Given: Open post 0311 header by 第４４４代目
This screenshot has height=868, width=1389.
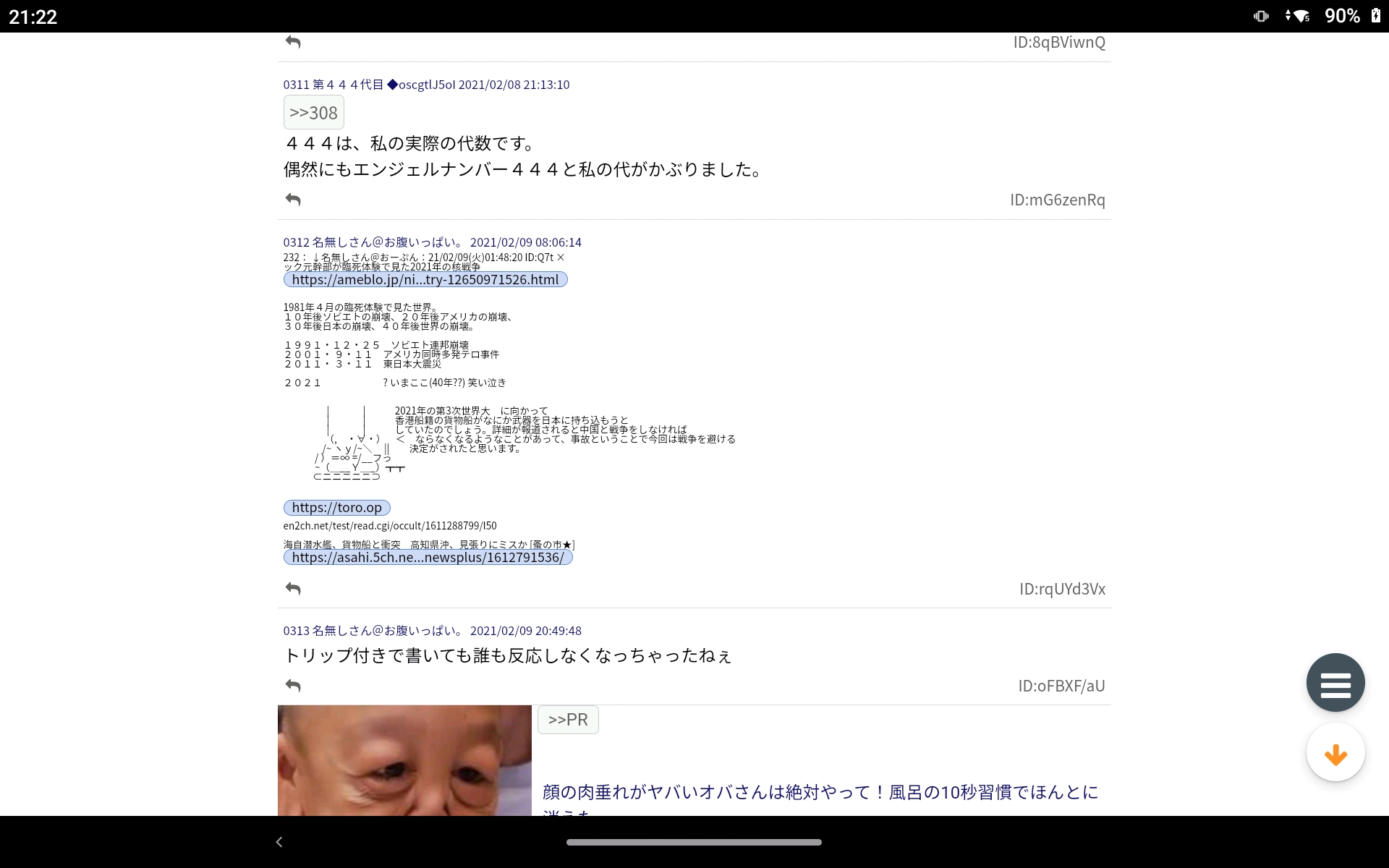Looking at the screenshot, I should pyautogui.click(x=426, y=85).
